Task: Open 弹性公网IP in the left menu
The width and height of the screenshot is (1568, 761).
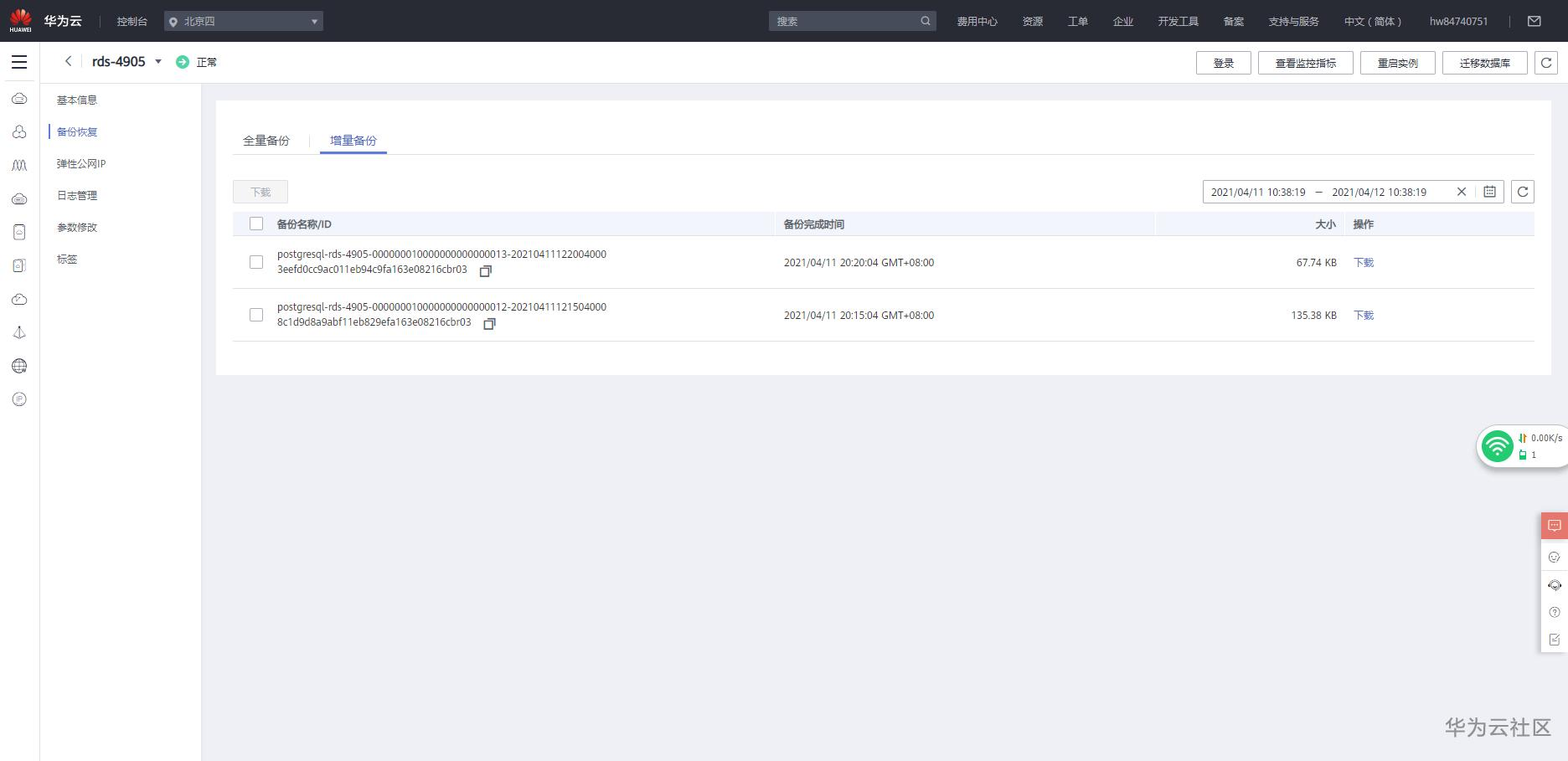Action: [x=81, y=164]
